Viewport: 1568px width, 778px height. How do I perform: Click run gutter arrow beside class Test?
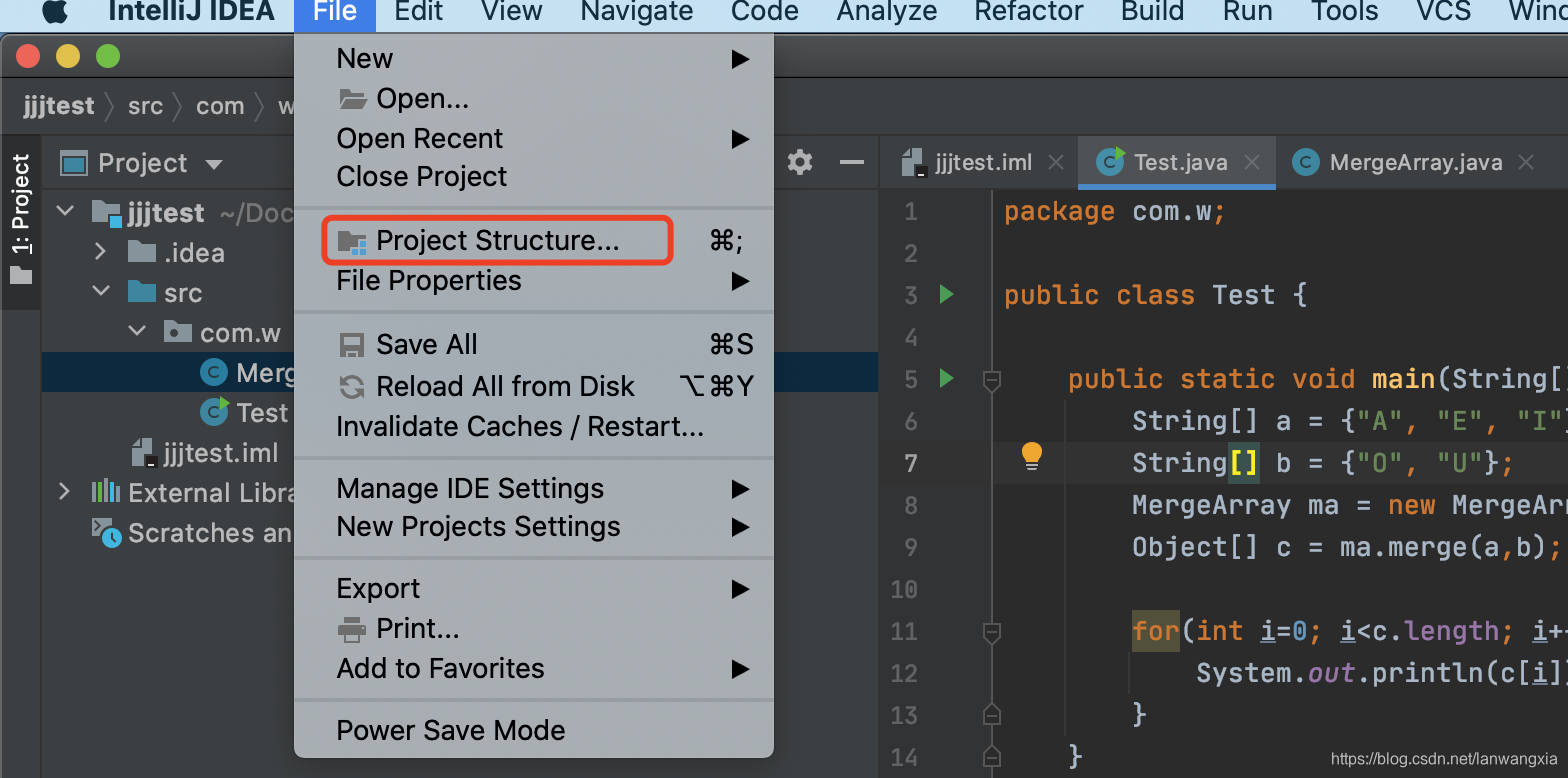[x=946, y=295]
